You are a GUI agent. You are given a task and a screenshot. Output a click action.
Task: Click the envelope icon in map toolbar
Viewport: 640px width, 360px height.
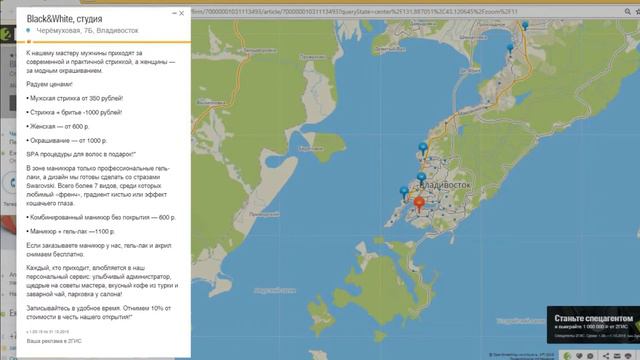coord(617,356)
